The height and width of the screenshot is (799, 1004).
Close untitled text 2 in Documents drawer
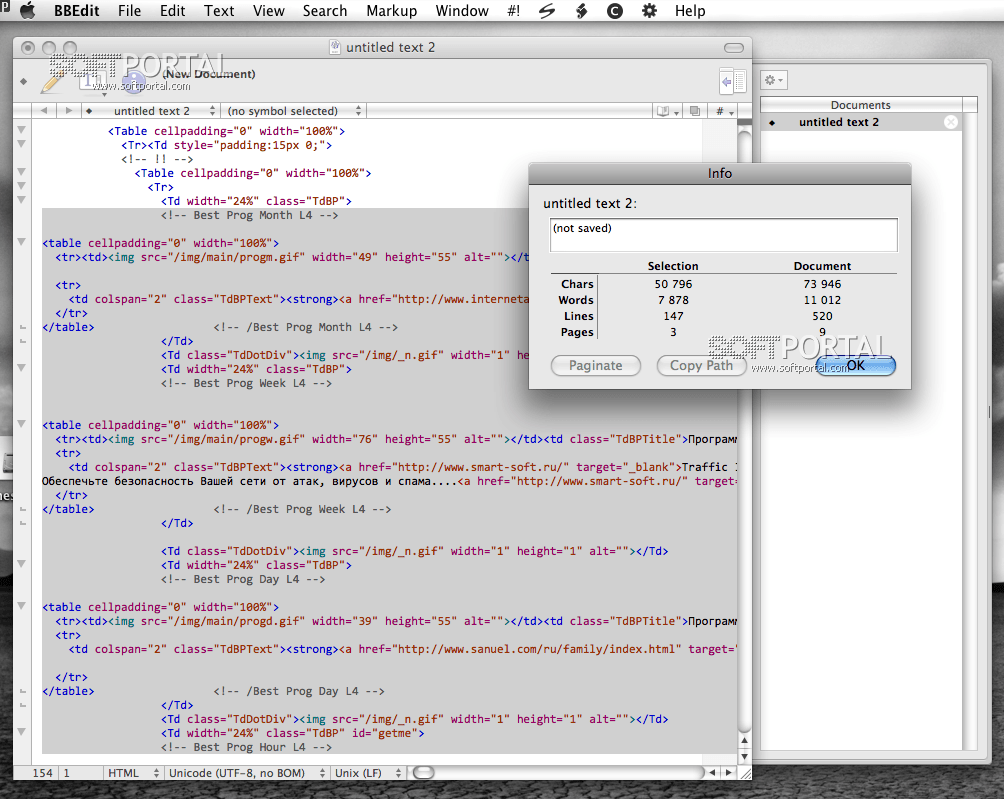point(951,122)
